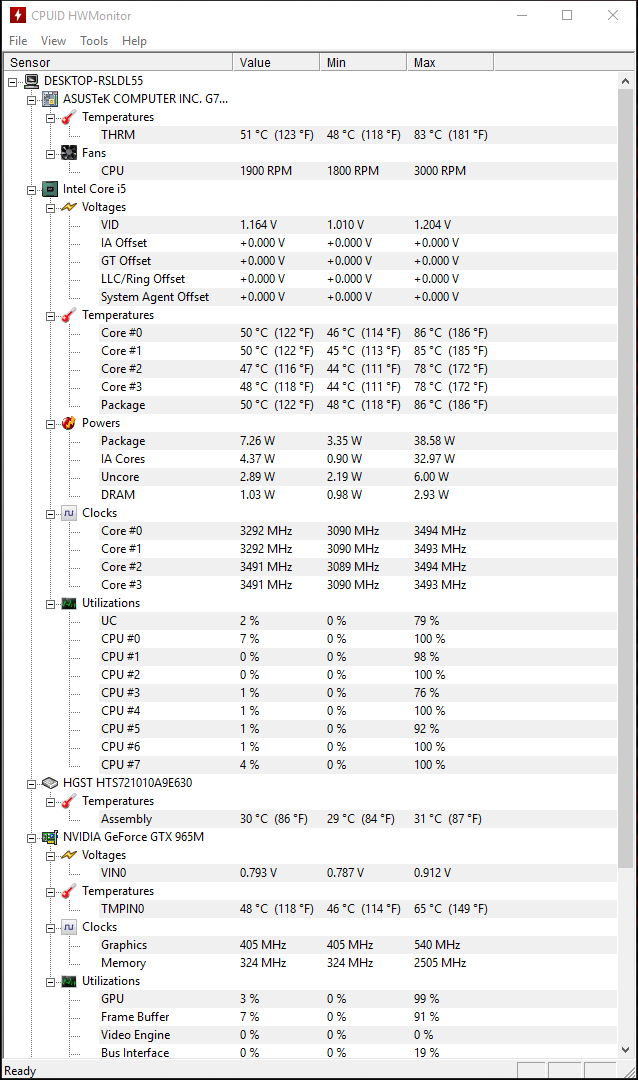The image size is (638, 1080).
Task: Click the HGST hard drive icon
Action: tap(49, 783)
